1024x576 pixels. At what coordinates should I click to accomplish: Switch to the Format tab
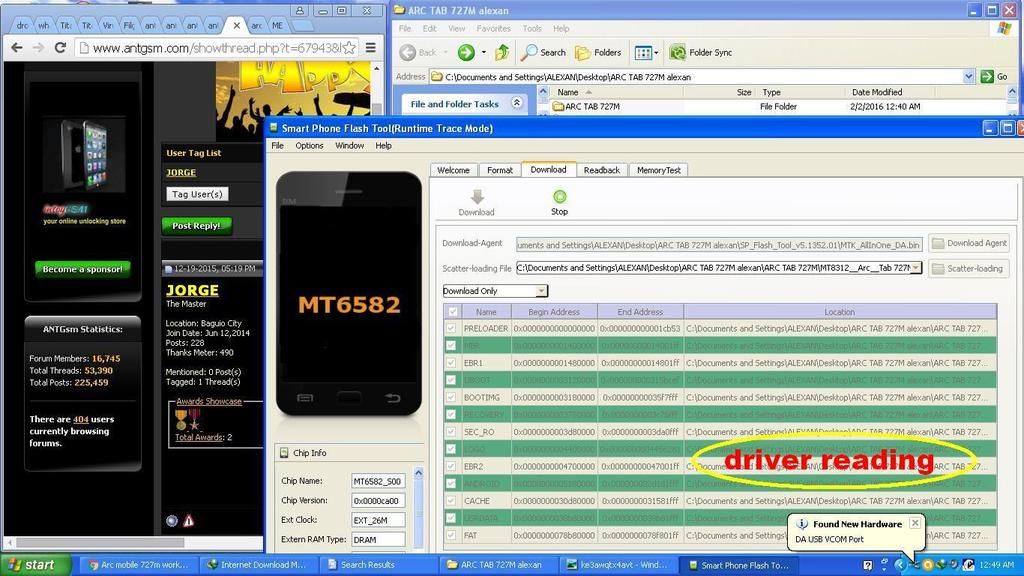500,170
